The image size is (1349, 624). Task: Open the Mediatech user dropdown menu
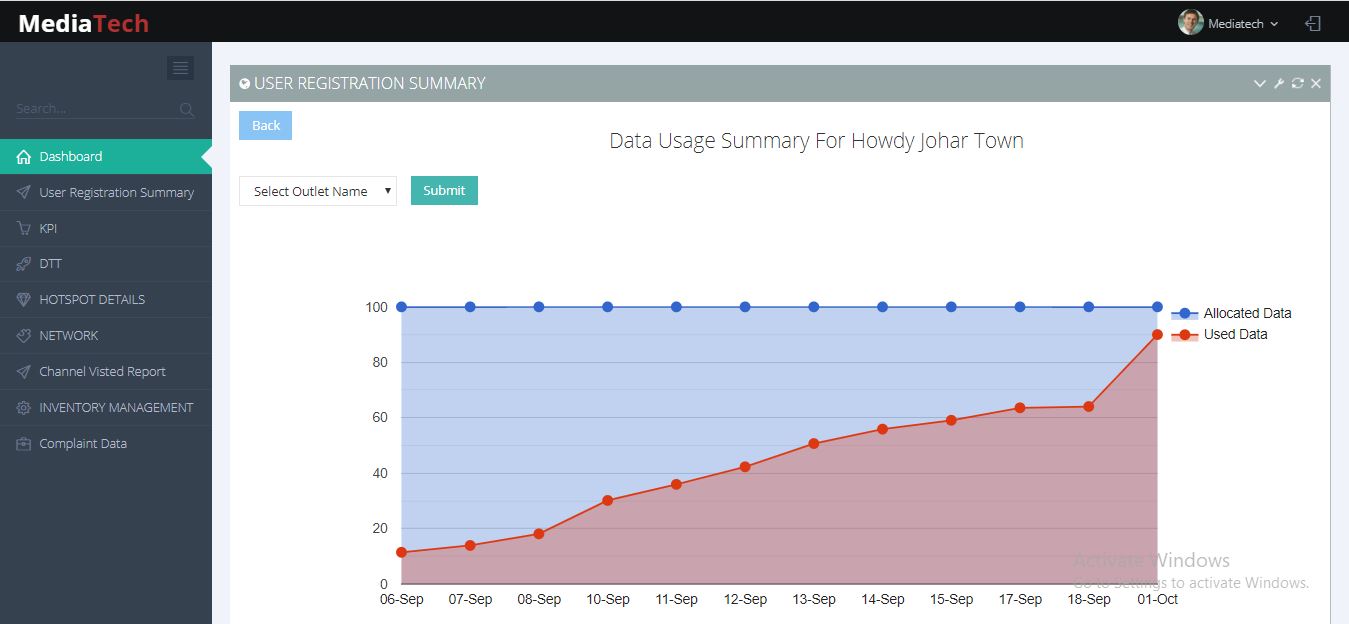[1242, 23]
